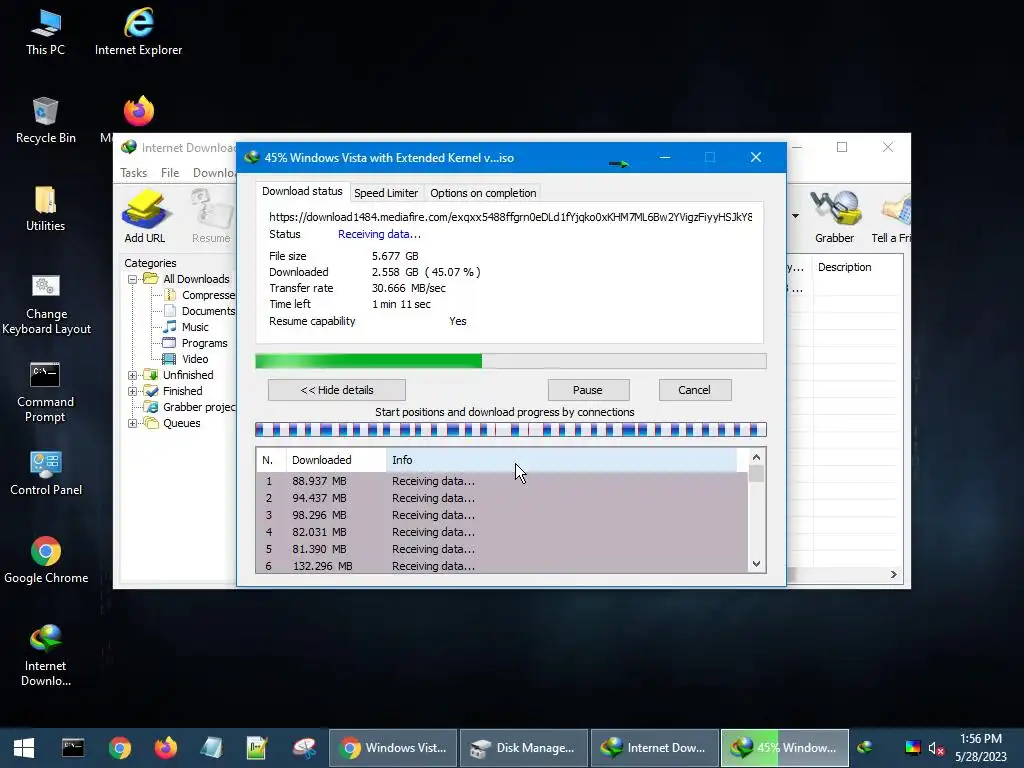Expand the Finished category node
This screenshot has width=1024, height=768.
click(133, 392)
